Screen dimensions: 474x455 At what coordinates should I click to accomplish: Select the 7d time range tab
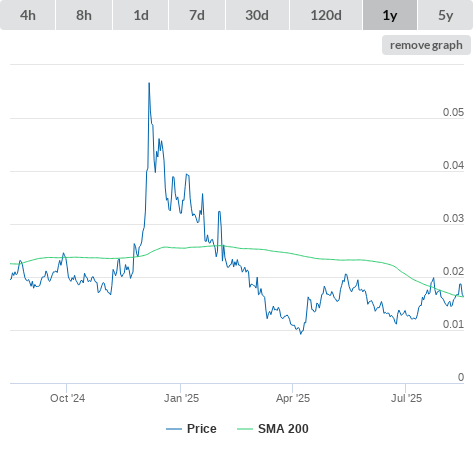pyautogui.click(x=197, y=15)
